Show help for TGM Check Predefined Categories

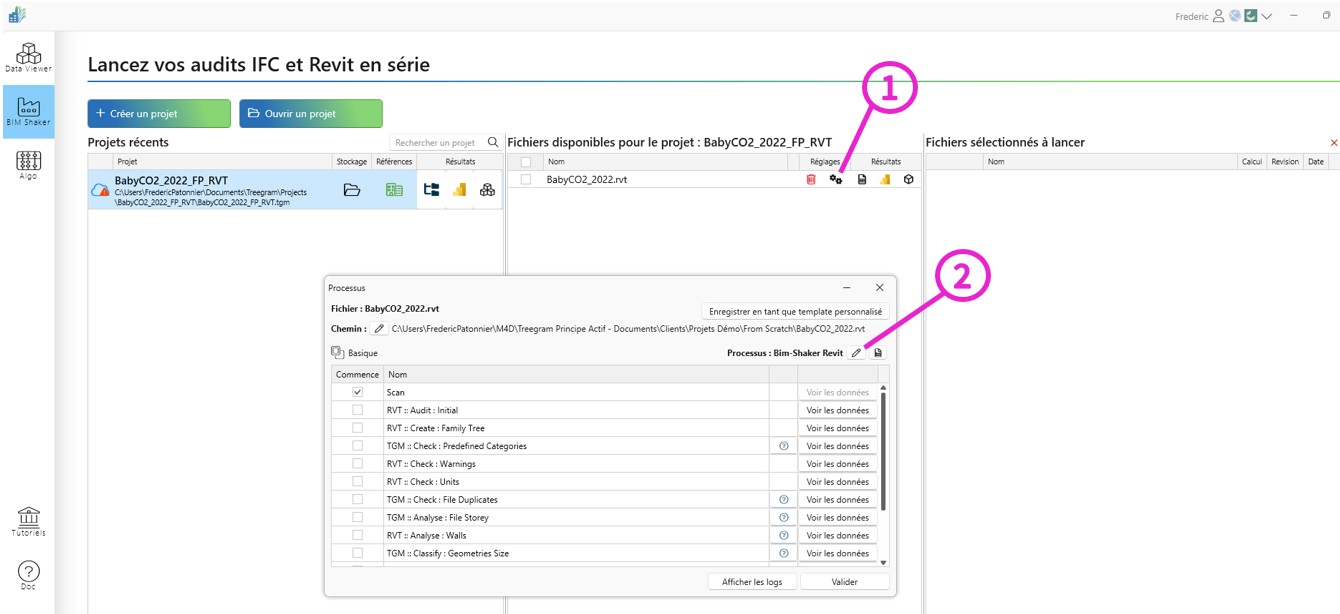point(783,446)
